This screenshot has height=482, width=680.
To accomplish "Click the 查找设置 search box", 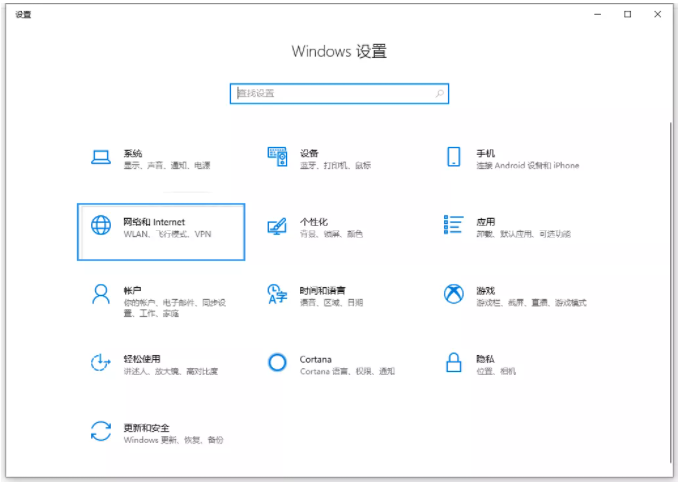I will (339, 93).
